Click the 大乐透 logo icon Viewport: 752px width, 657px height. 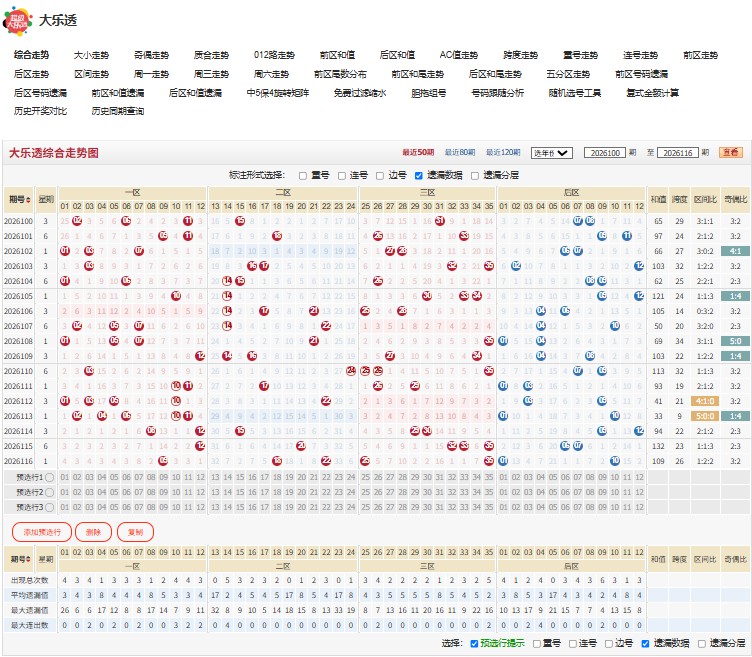[x=17, y=21]
